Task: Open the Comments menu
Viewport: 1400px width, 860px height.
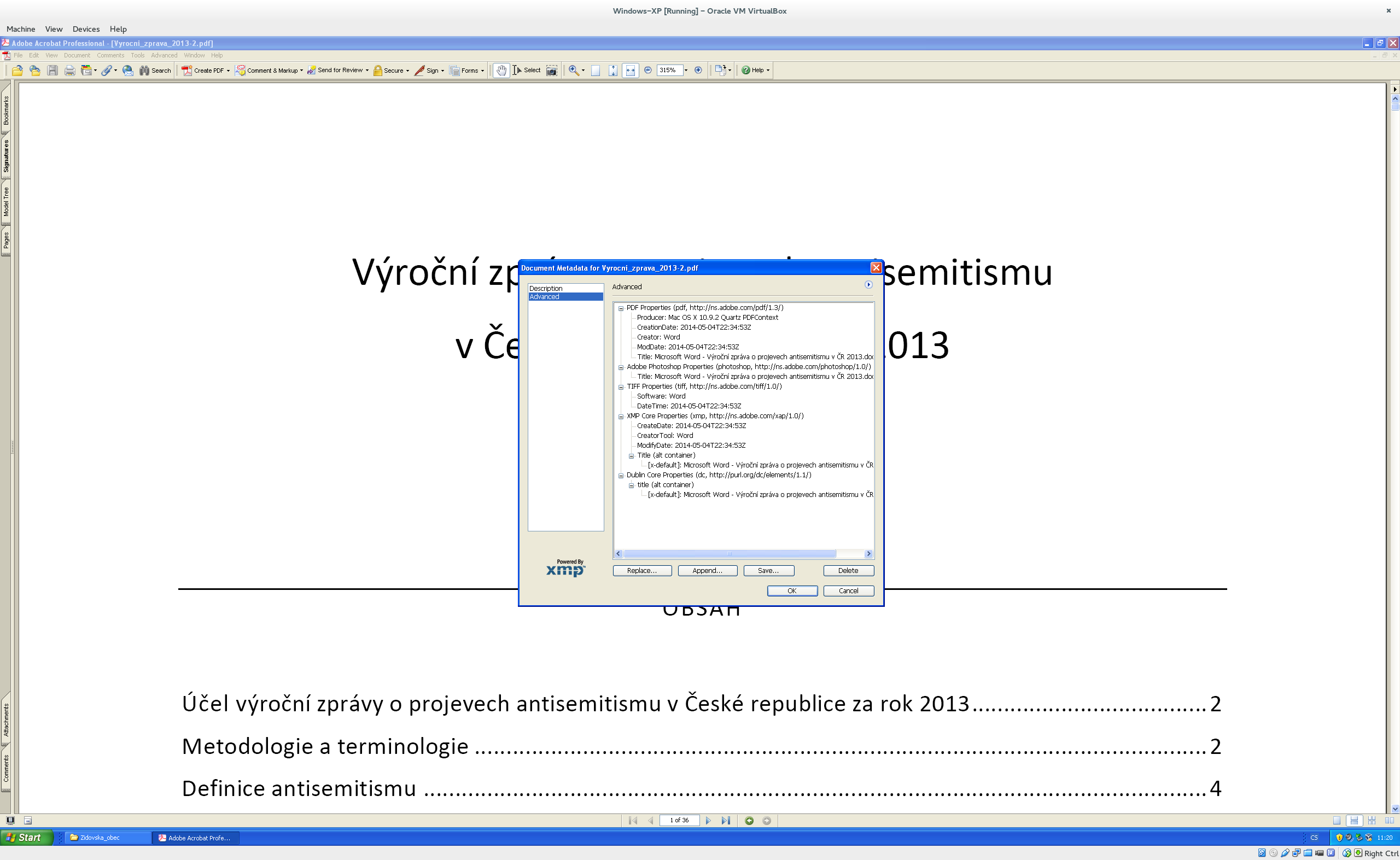Action: pos(110,55)
